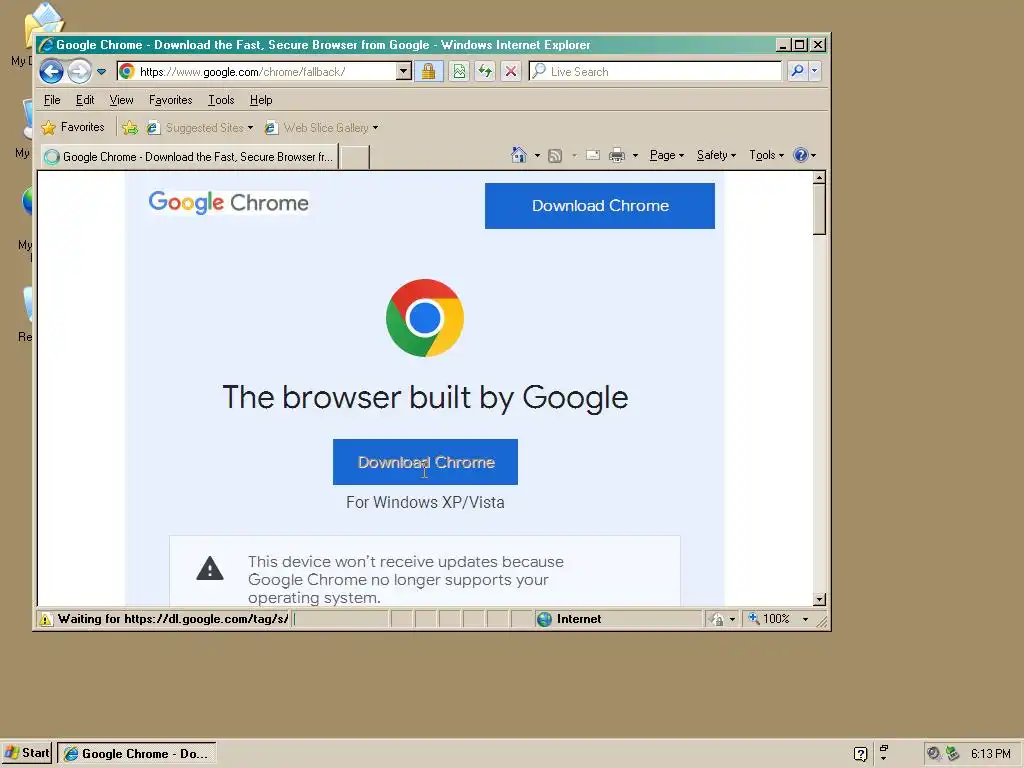1024x768 pixels.
Task: Open the Tools command bar menu
Action: click(x=767, y=155)
